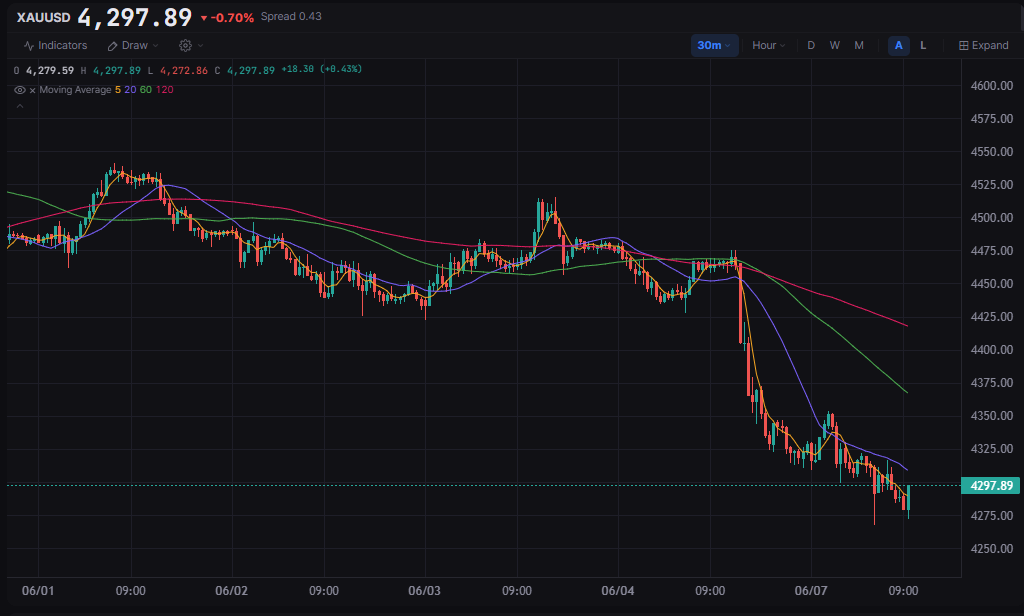Click the low value 4,272.86
Image resolution: width=1024 pixels, height=616 pixels.
click(x=184, y=70)
